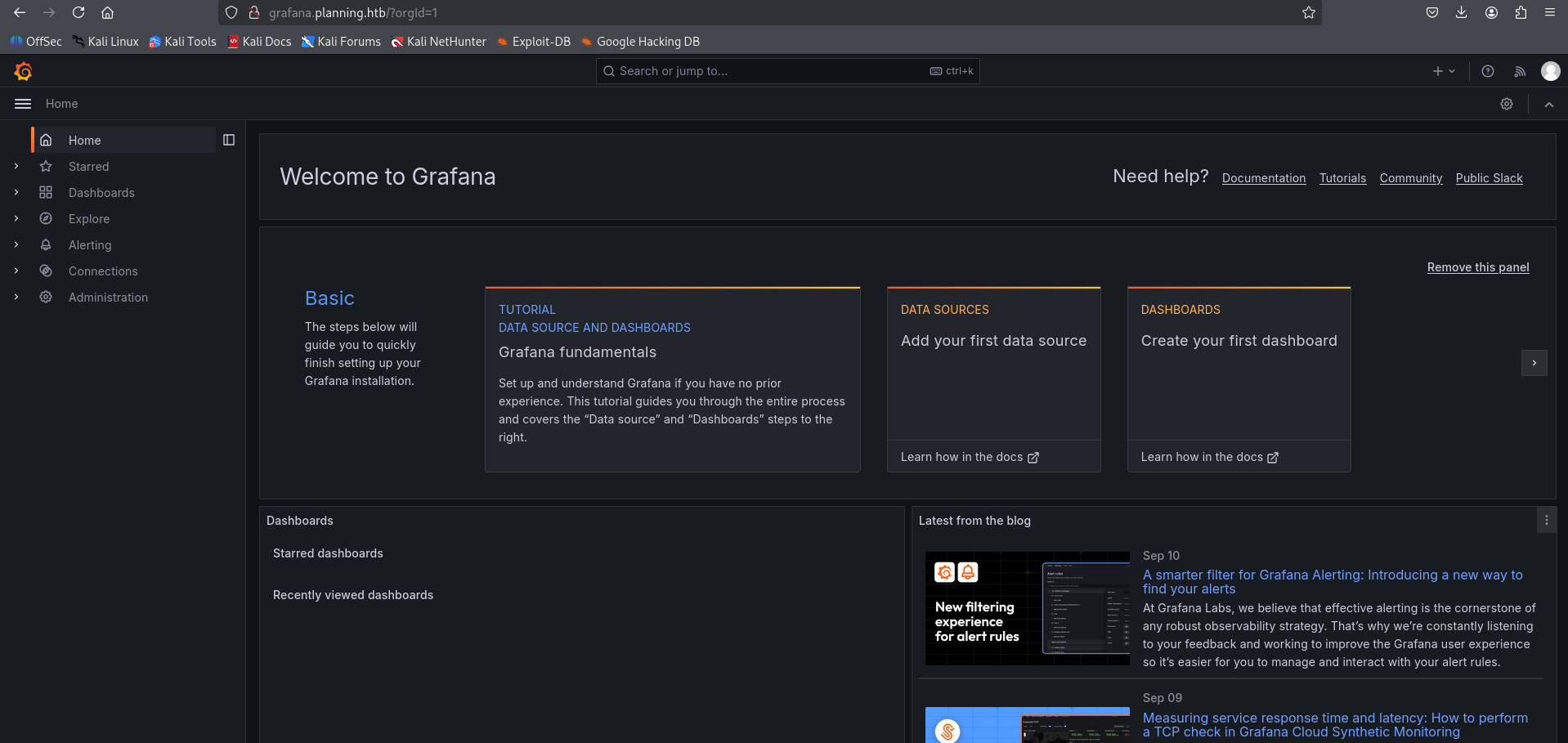Select Explore in the sidebar

point(89,219)
